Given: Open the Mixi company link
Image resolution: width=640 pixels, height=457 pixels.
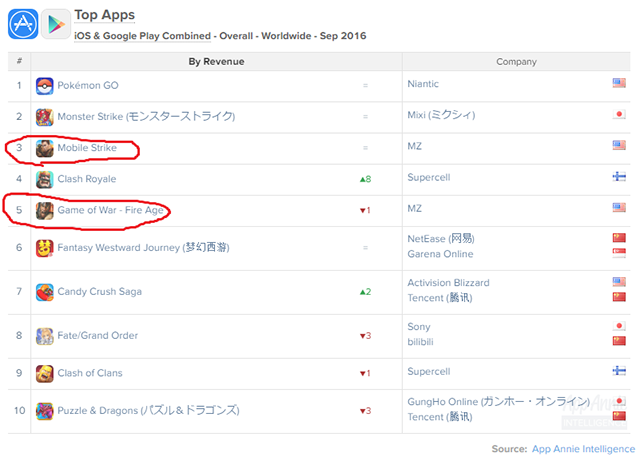Looking at the screenshot, I should point(441,115).
